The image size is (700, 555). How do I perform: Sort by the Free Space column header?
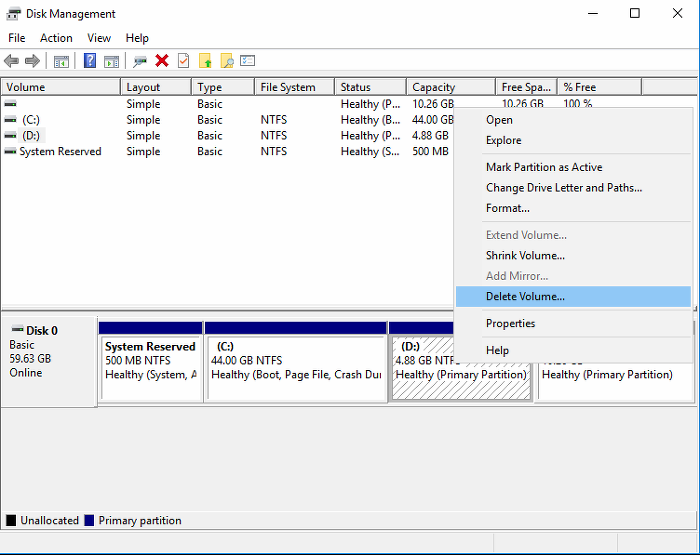point(526,87)
